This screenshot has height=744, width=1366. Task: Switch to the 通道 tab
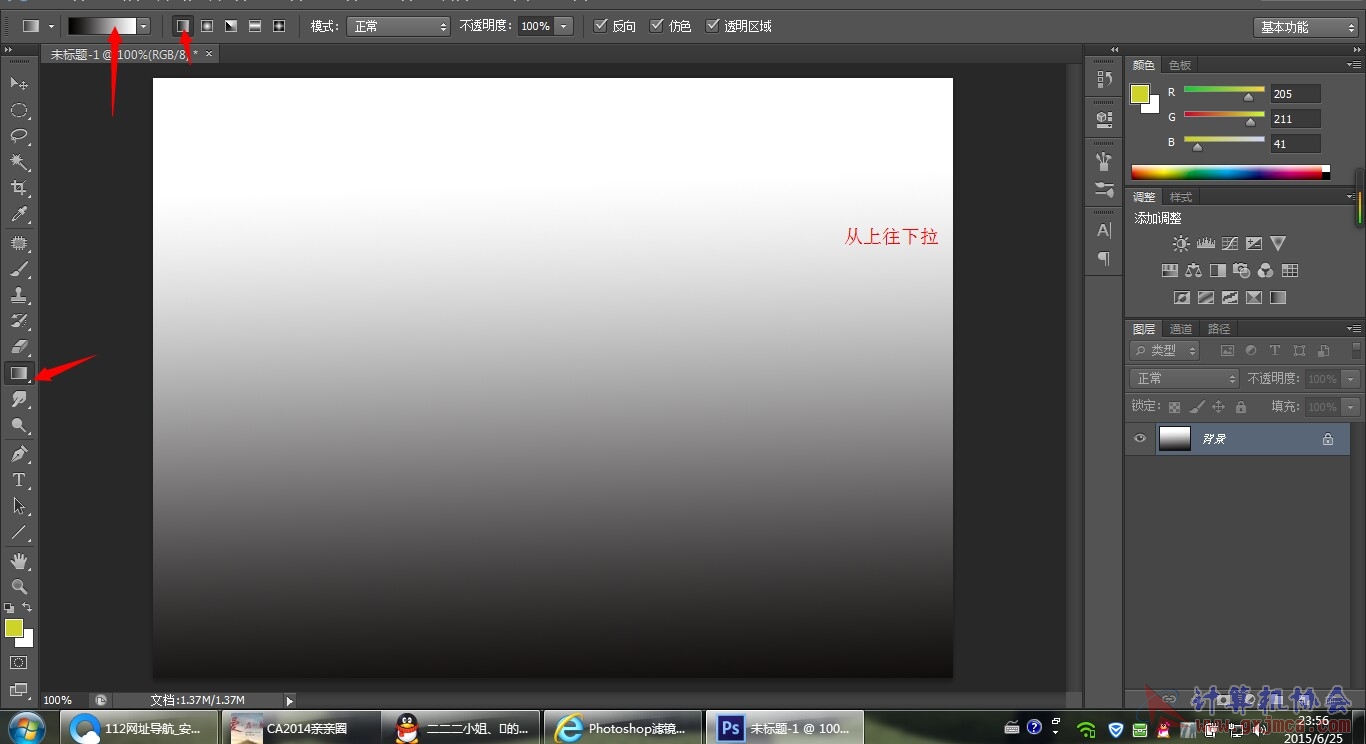1181,329
